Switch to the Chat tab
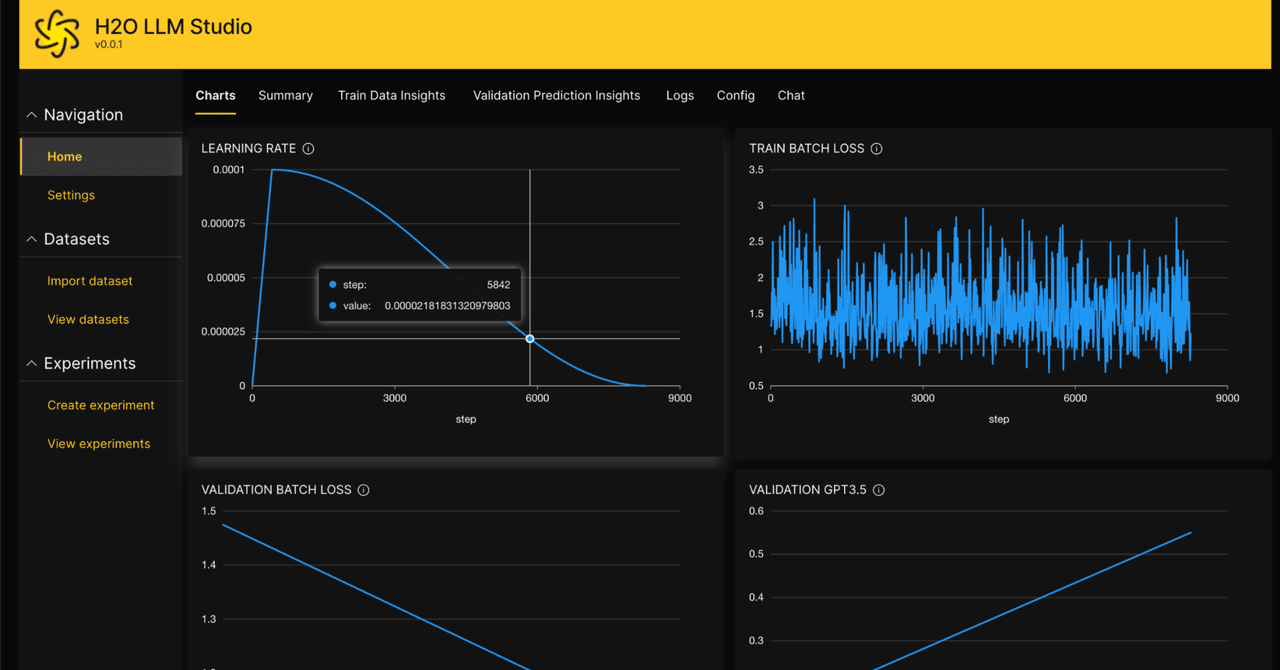 (791, 96)
